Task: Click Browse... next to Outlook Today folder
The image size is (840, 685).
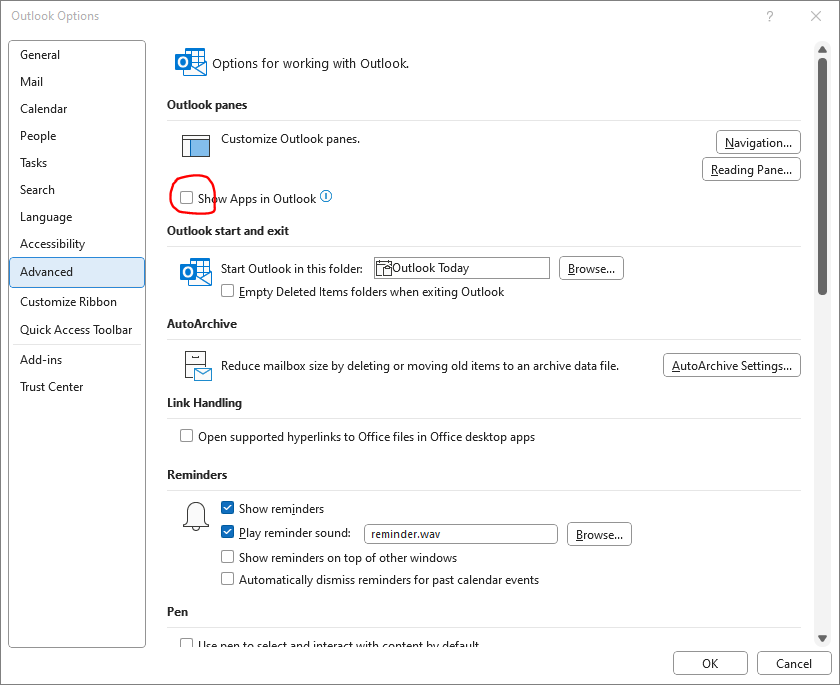Action: pos(591,268)
